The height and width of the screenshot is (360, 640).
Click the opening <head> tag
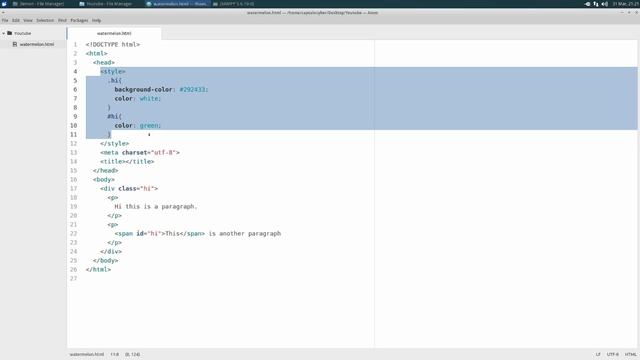[104, 62]
